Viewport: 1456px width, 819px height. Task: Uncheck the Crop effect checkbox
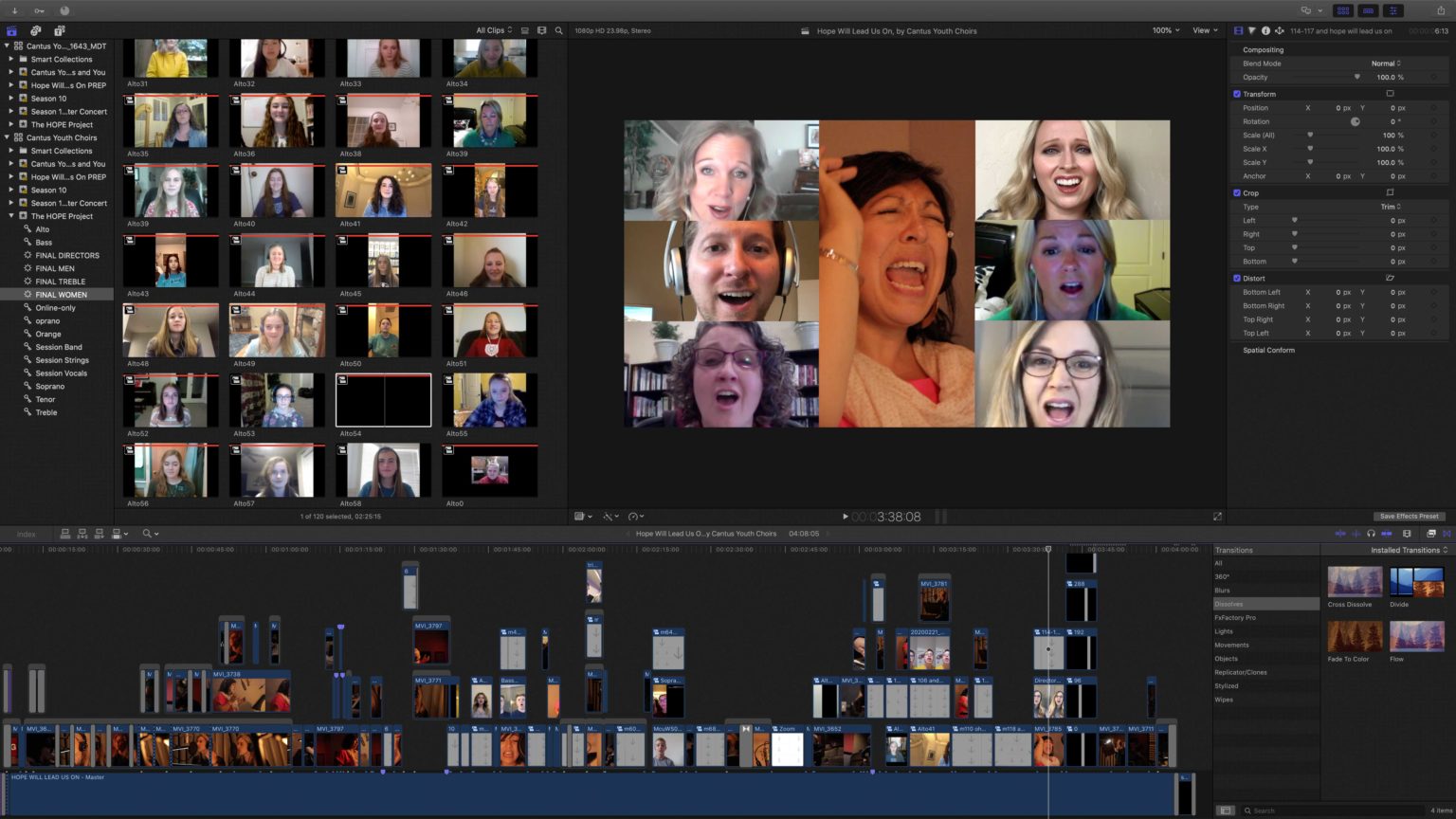click(1237, 192)
